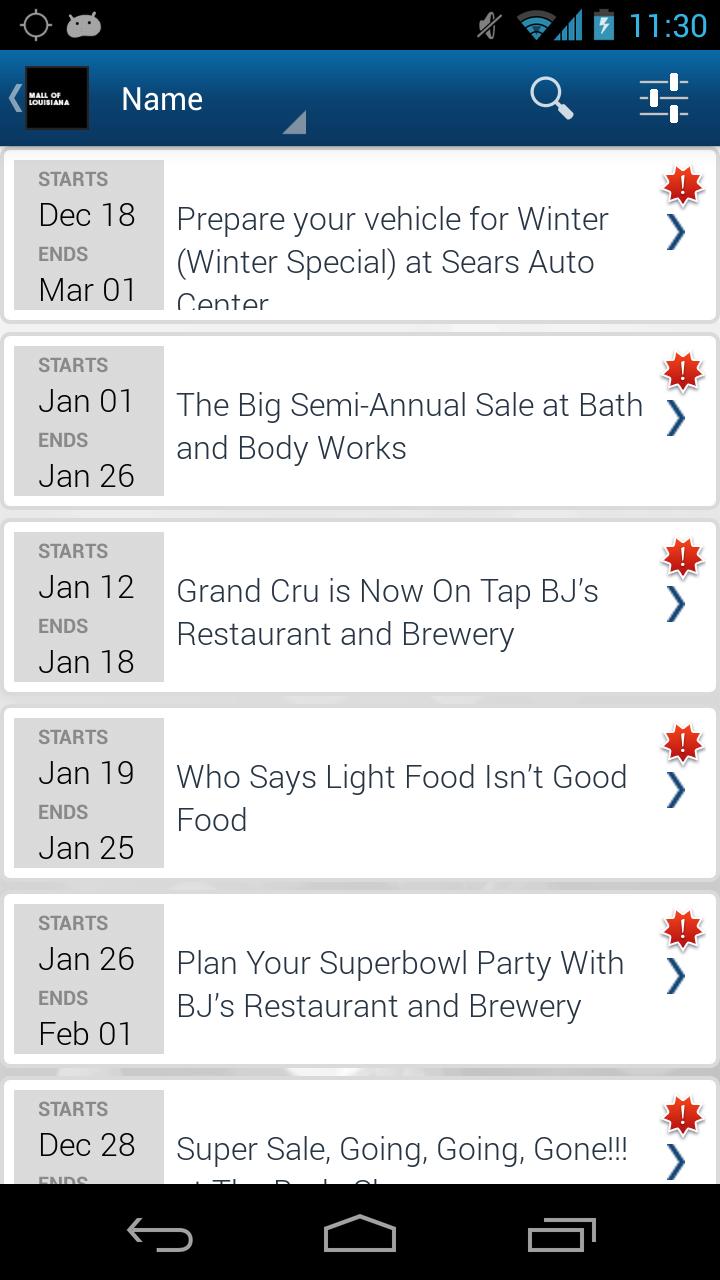
Task: Expand Grand Cru On Tap chevron
Action: tap(677, 605)
